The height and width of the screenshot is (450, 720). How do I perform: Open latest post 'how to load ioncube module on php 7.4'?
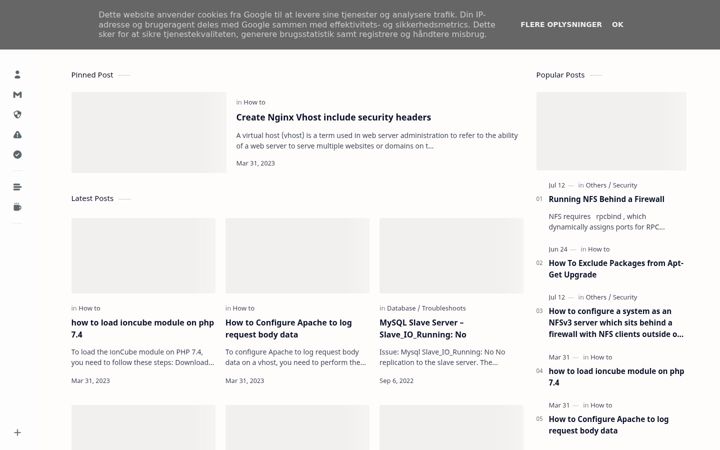coord(143,328)
